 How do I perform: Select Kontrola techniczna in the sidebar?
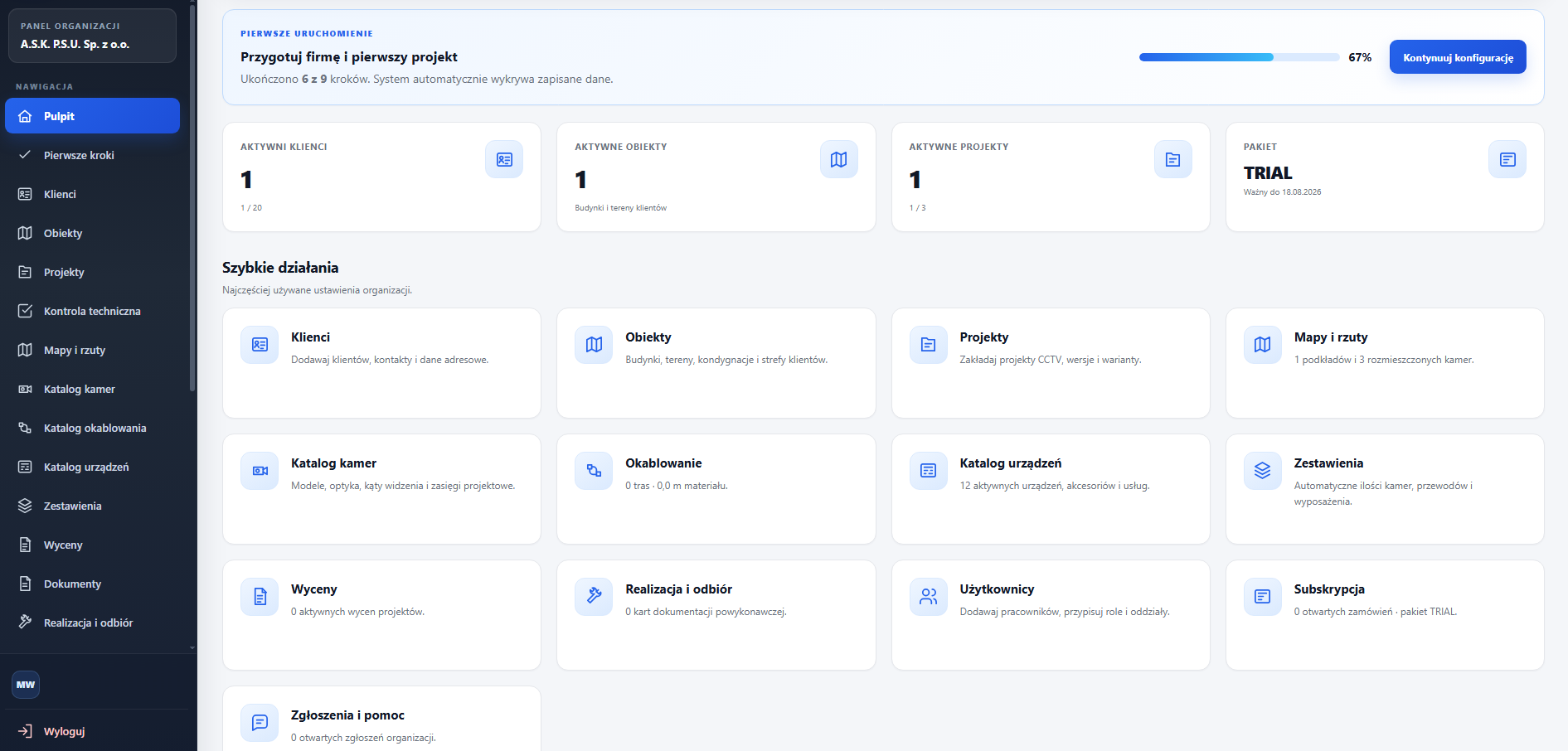click(x=92, y=311)
